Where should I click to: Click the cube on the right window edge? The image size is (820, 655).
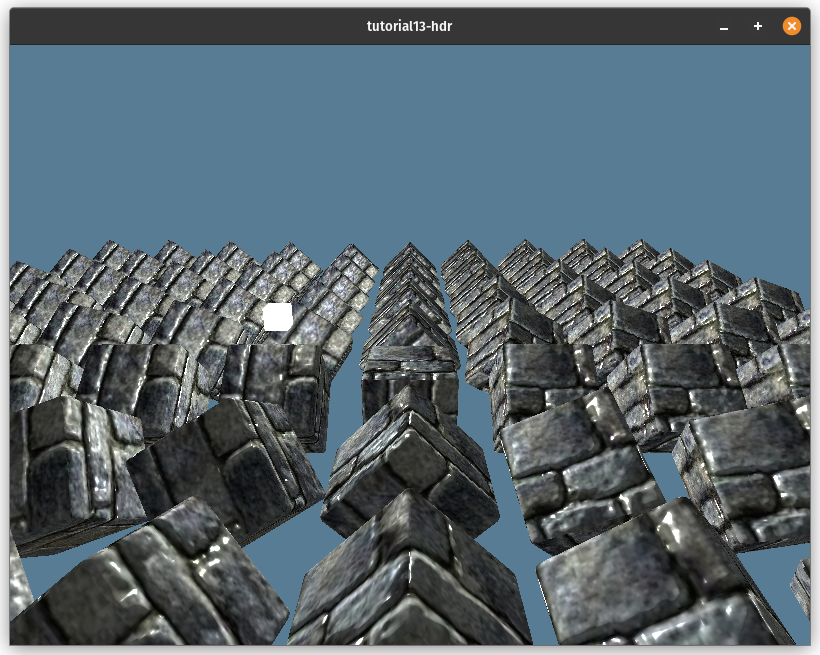tap(750, 470)
